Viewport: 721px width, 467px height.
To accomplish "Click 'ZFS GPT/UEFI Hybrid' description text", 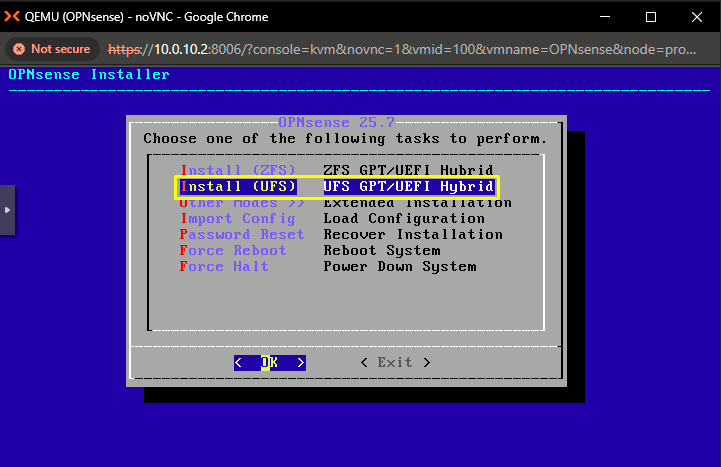I will pyautogui.click(x=408, y=170).
